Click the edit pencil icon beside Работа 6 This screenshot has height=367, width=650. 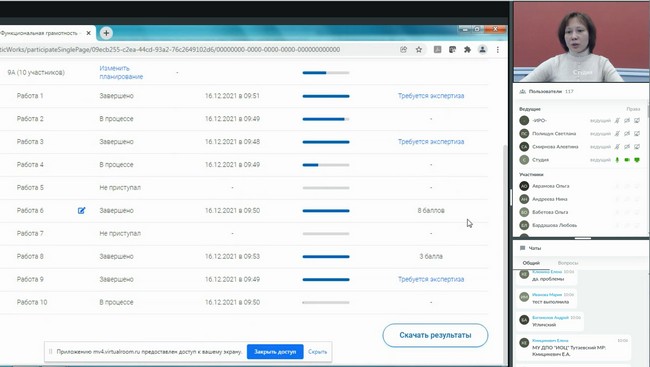tap(81, 210)
